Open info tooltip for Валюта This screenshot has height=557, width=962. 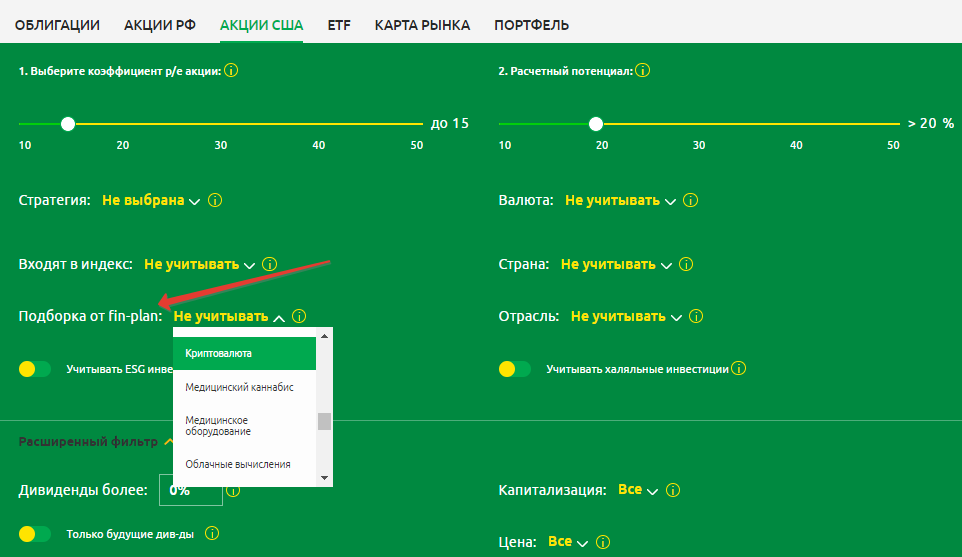pos(690,201)
